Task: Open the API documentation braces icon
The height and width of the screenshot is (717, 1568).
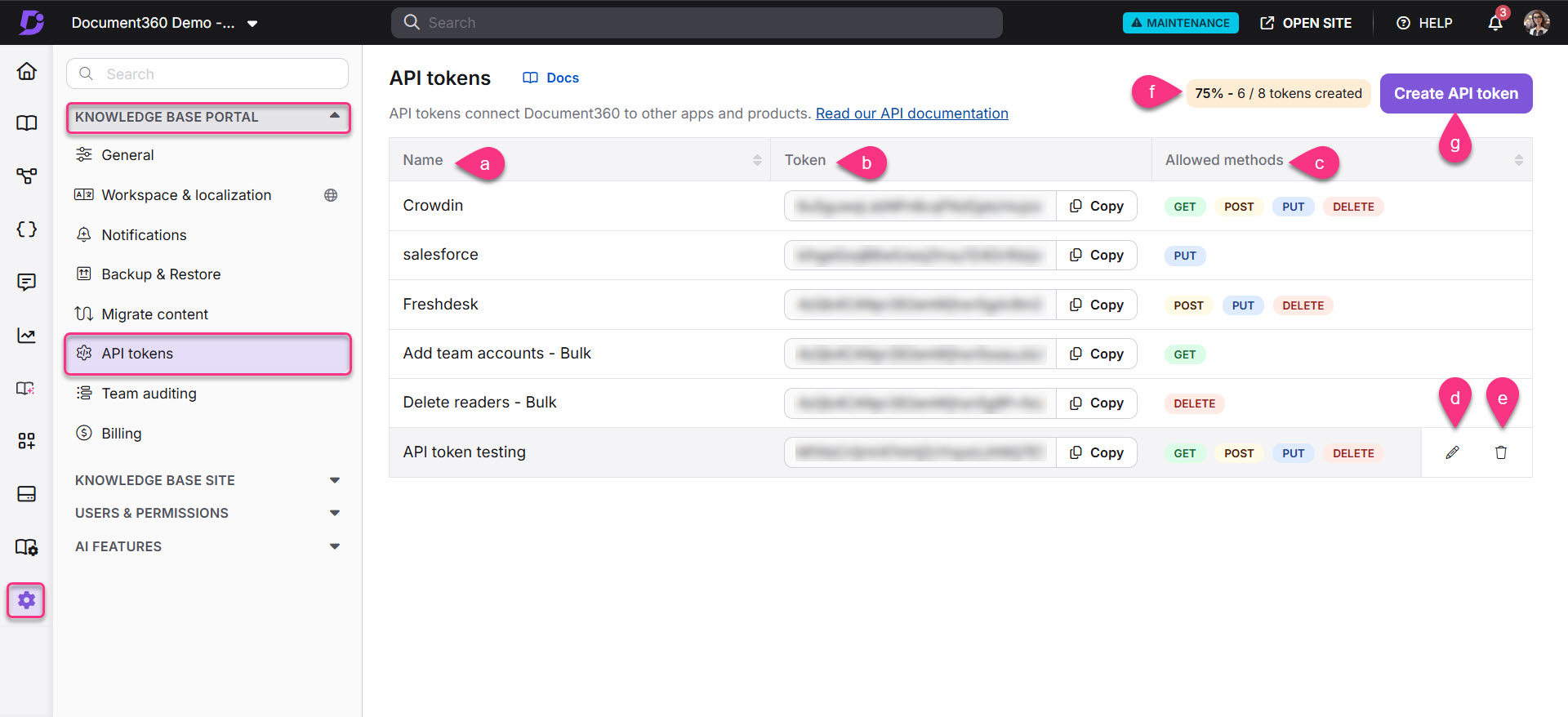Action: 27,229
